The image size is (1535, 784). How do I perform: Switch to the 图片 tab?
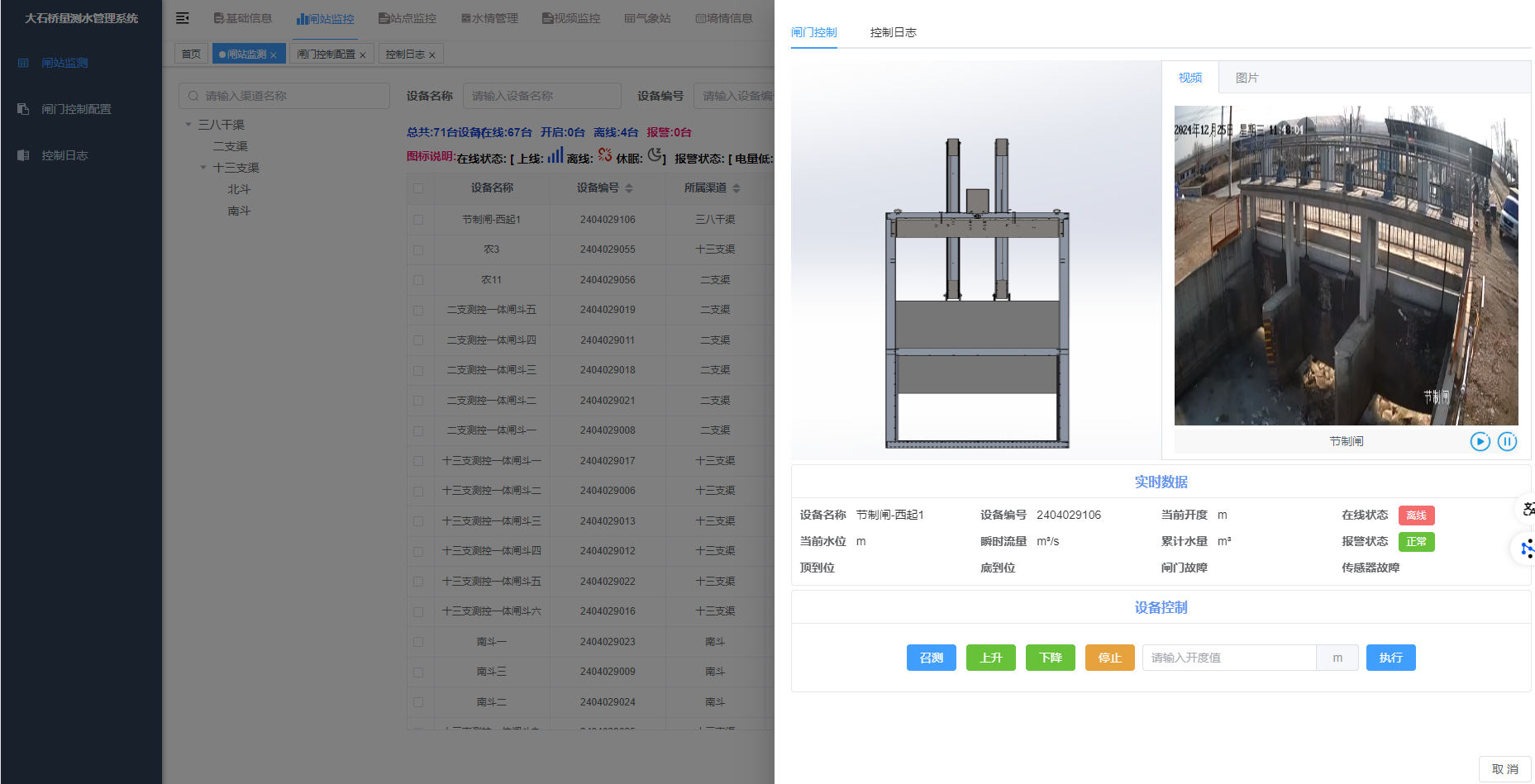(1247, 78)
